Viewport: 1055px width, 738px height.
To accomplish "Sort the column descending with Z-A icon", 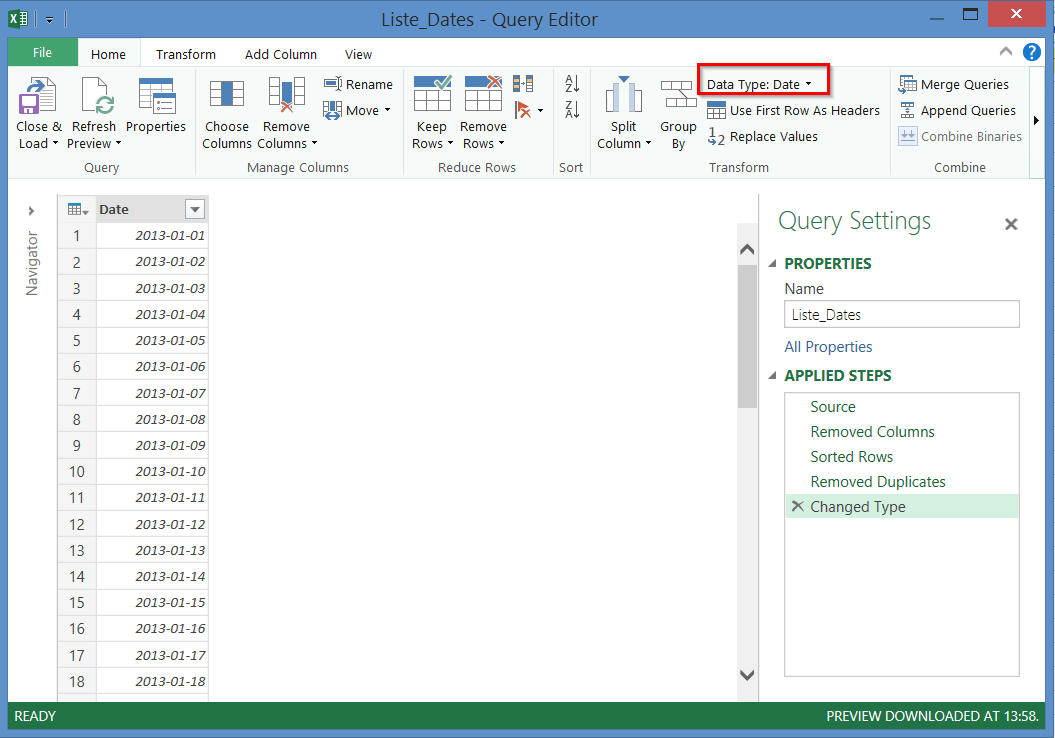I will (x=572, y=110).
